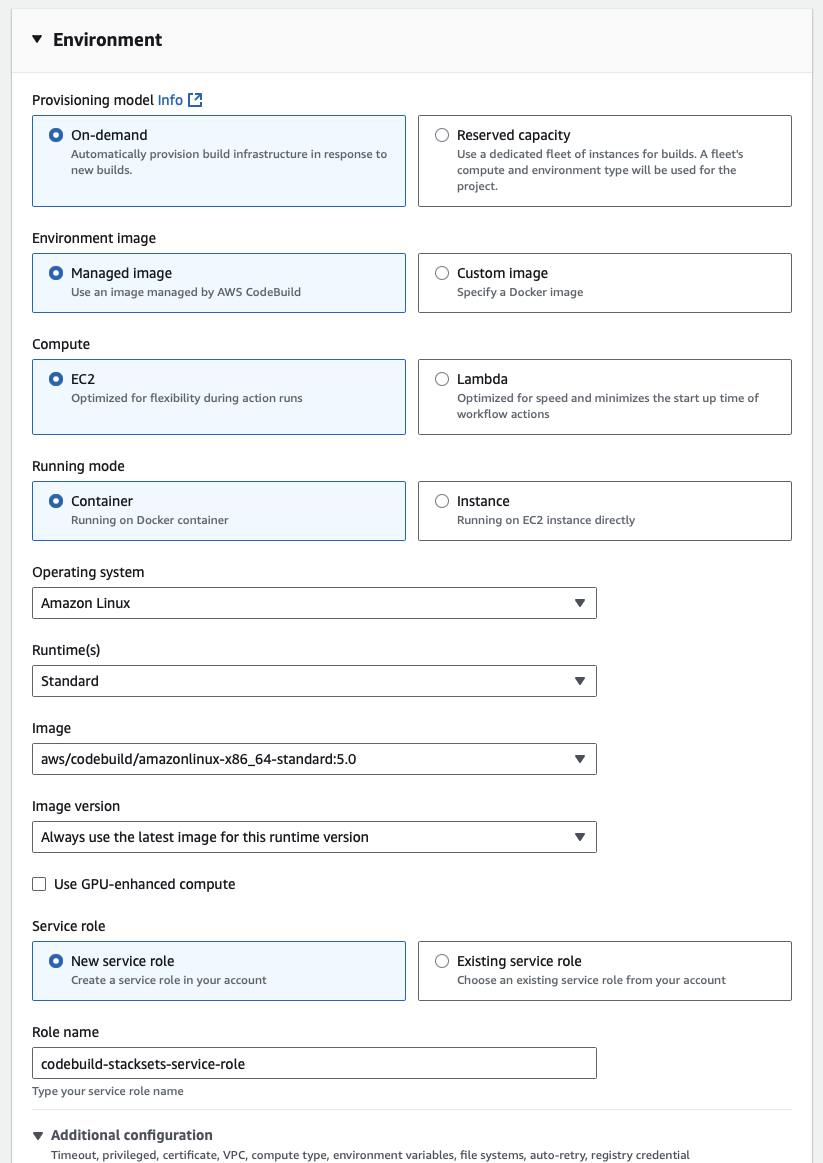
Task: Click the Role name text field
Action: coord(314,1063)
